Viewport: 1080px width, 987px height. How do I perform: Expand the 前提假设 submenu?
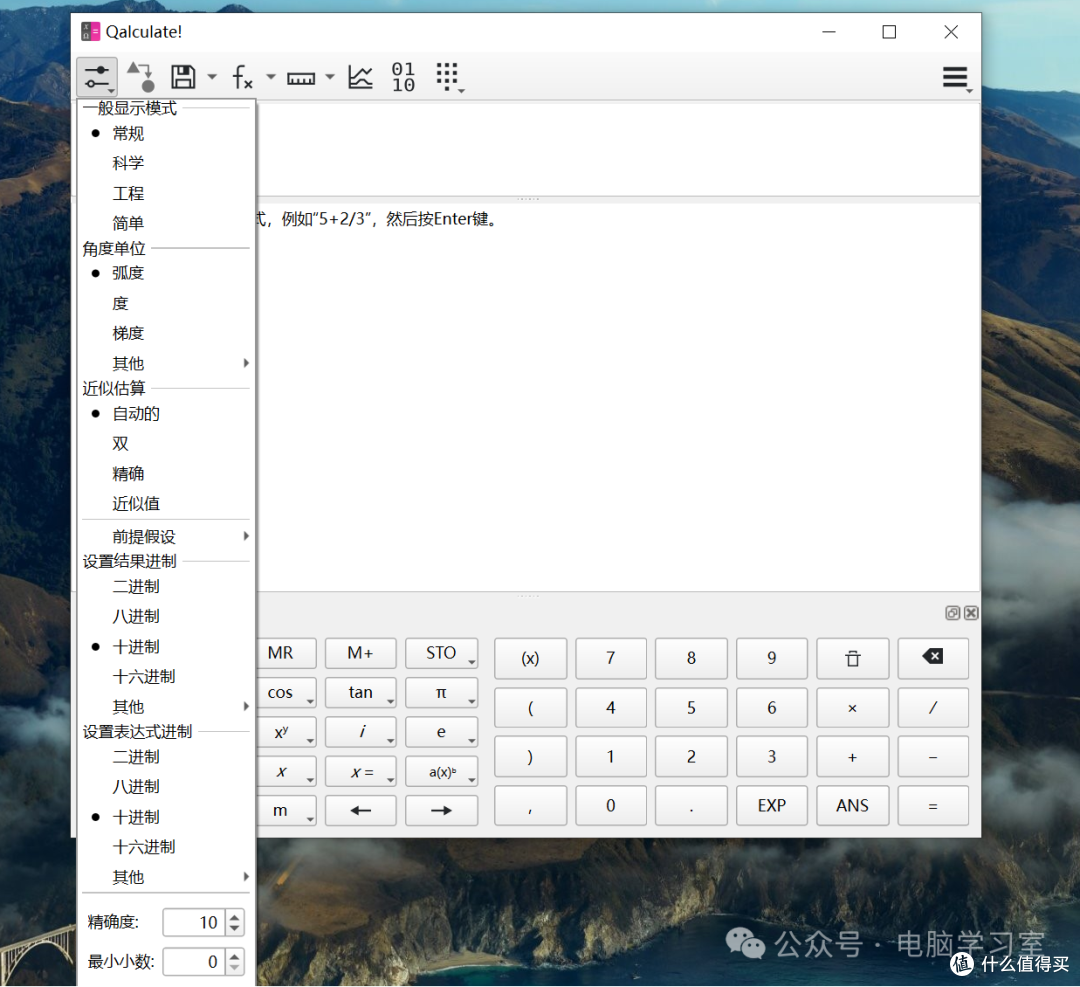pyautogui.click(x=166, y=537)
